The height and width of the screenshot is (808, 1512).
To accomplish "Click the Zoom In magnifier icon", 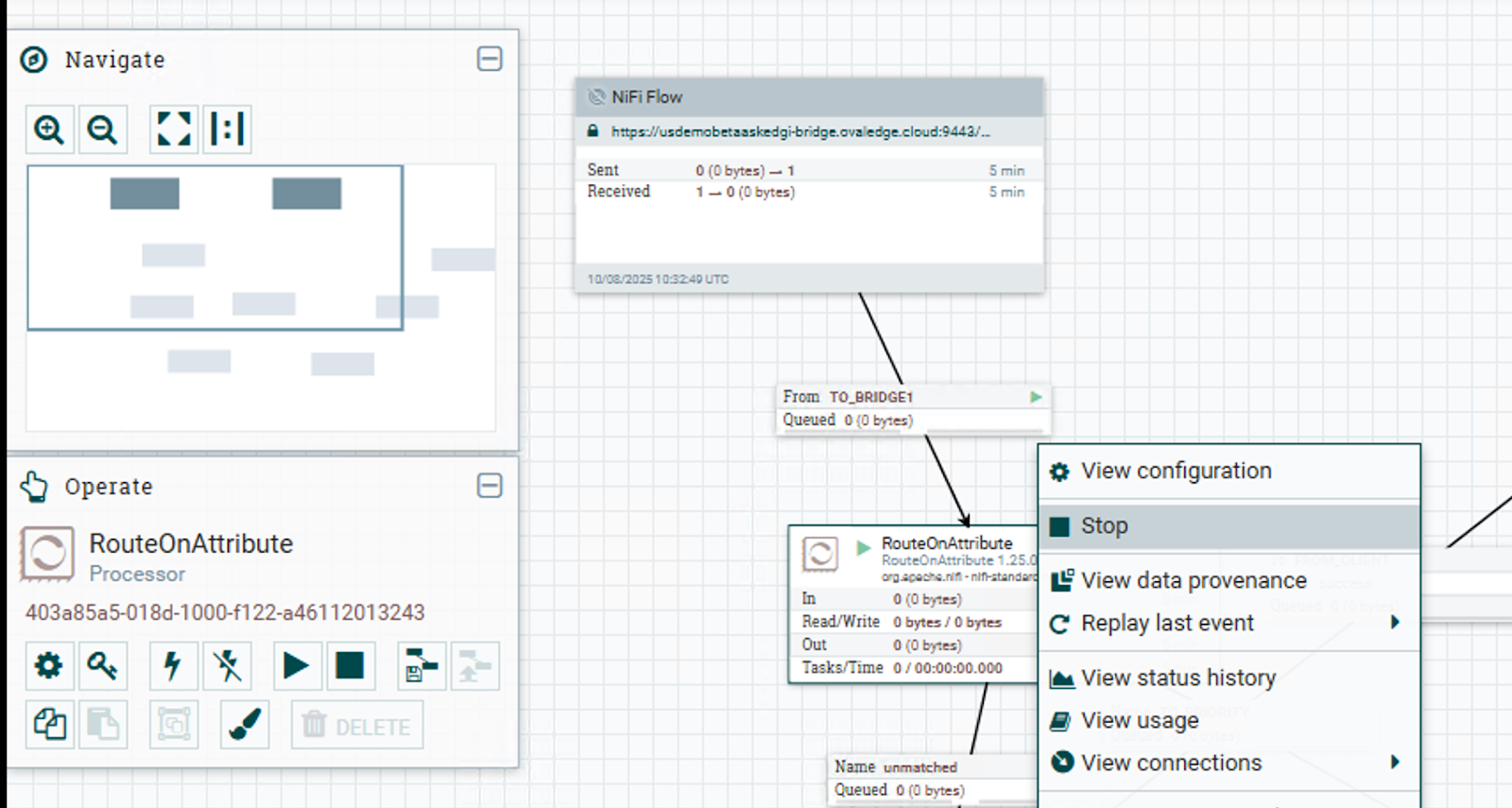I will (x=49, y=129).
